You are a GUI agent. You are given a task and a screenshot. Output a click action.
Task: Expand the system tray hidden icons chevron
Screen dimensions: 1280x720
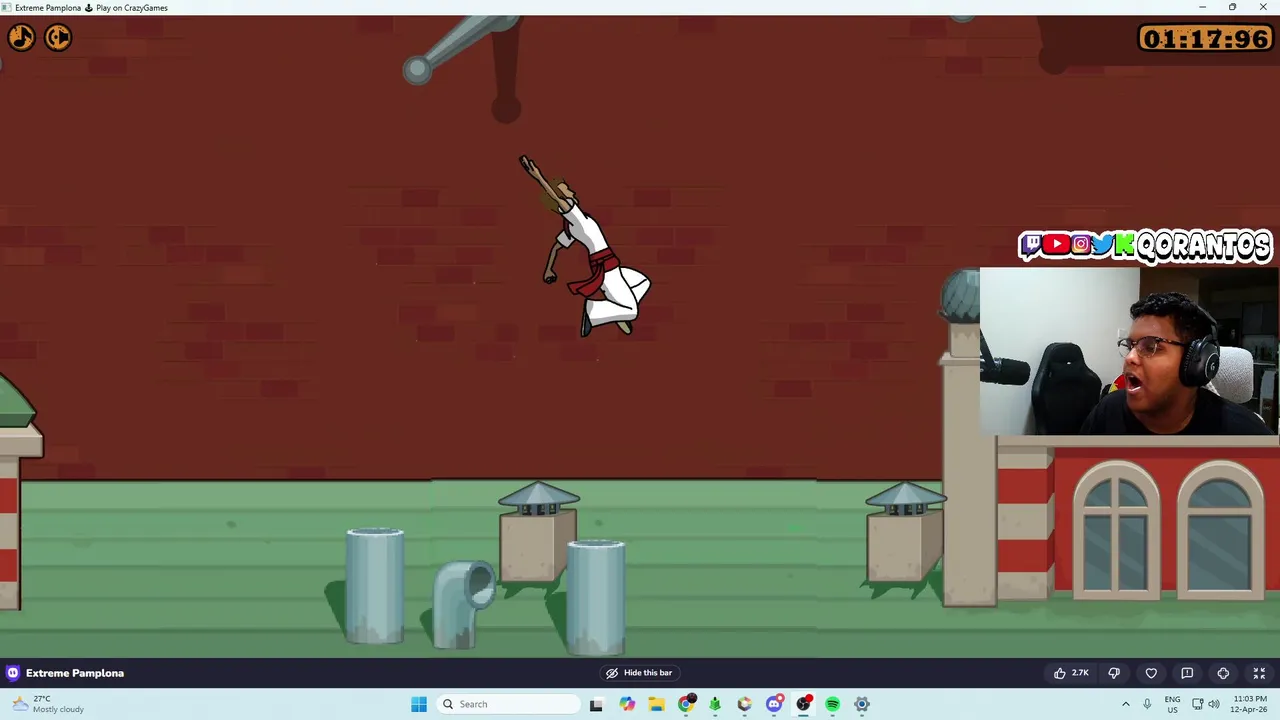1126,704
